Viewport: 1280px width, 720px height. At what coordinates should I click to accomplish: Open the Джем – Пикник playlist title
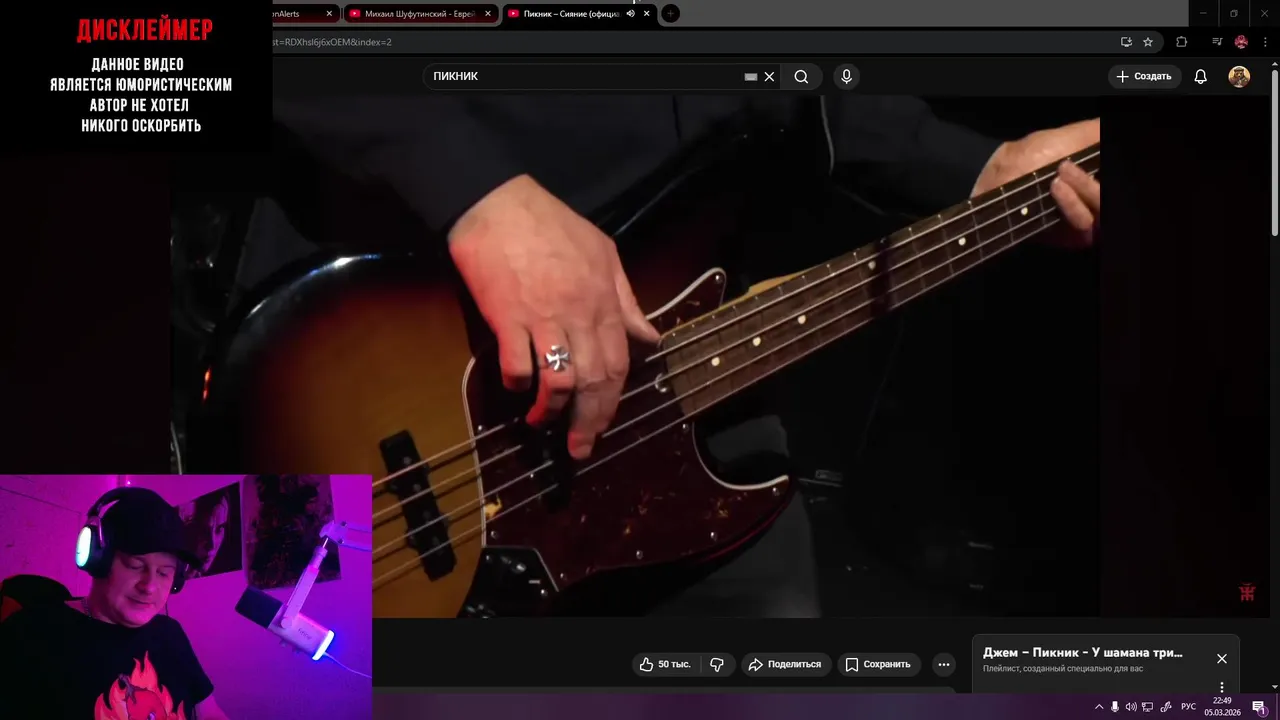coord(1082,652)
